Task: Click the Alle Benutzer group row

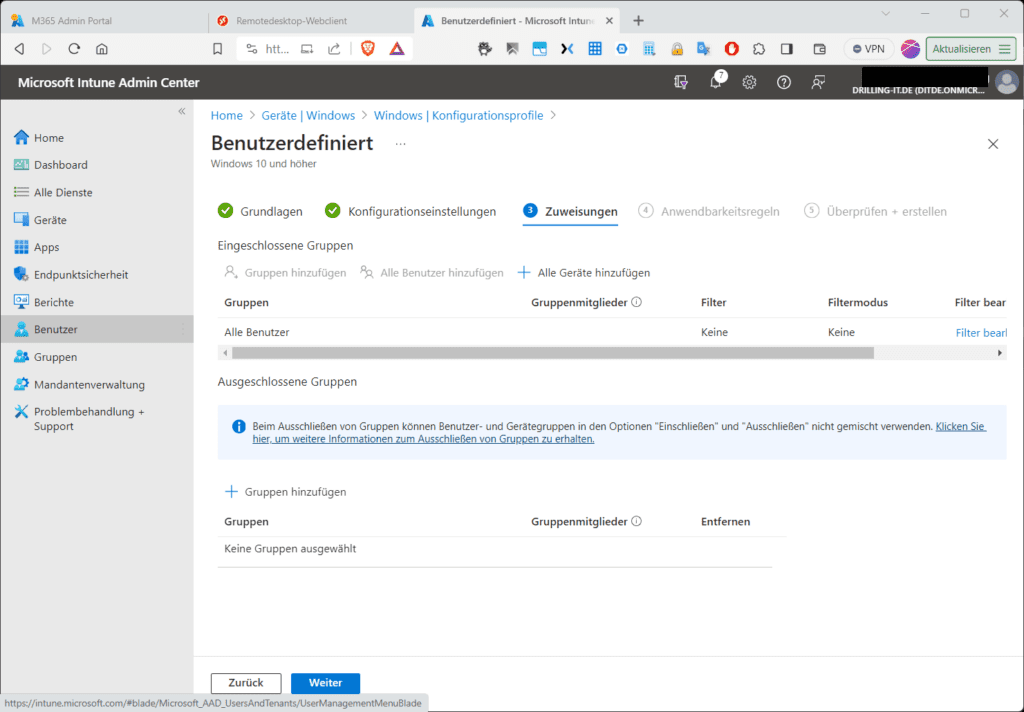Action: click(x=612, y=332)
